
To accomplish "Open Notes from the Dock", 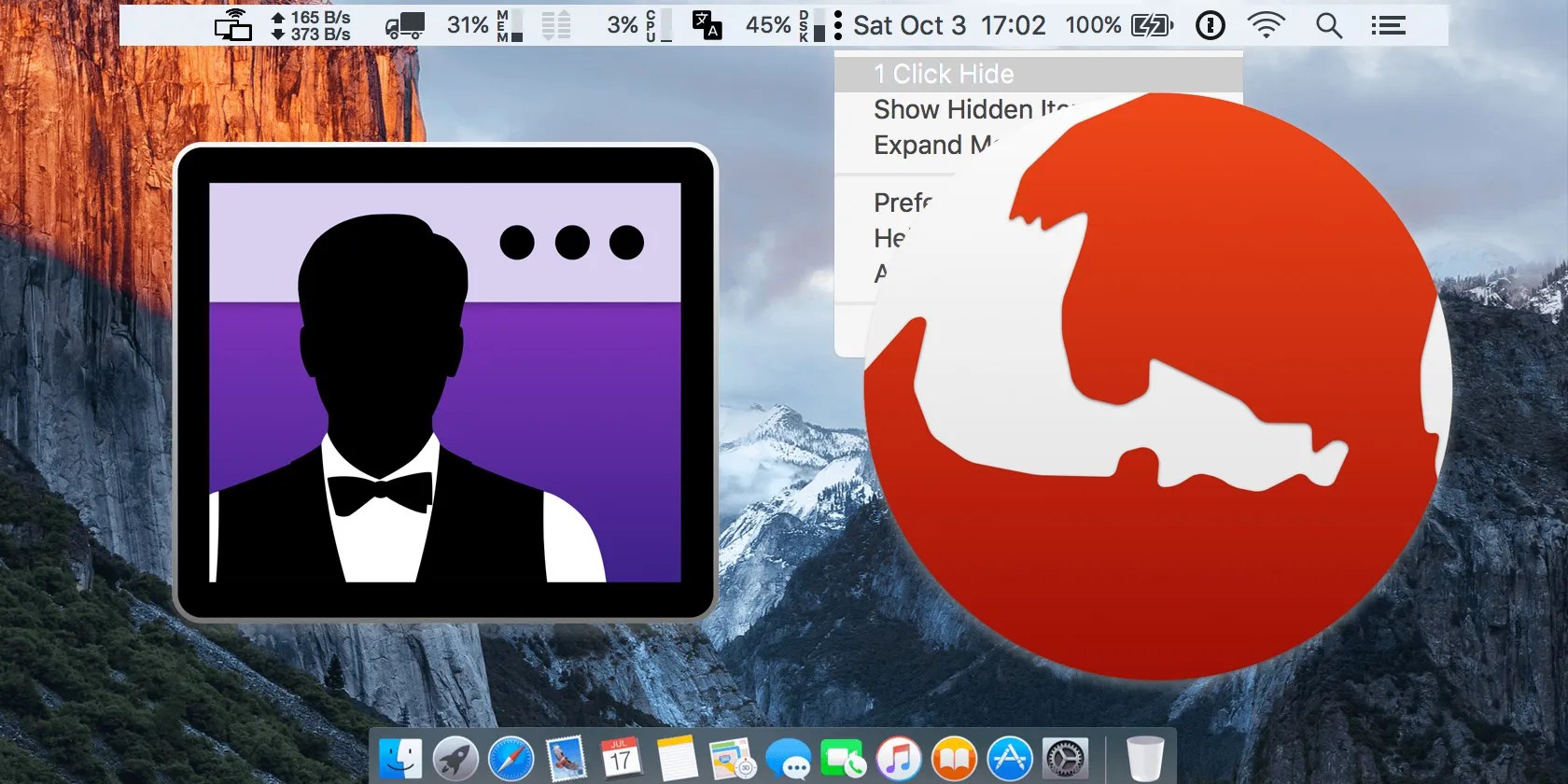I will [677, 758].
